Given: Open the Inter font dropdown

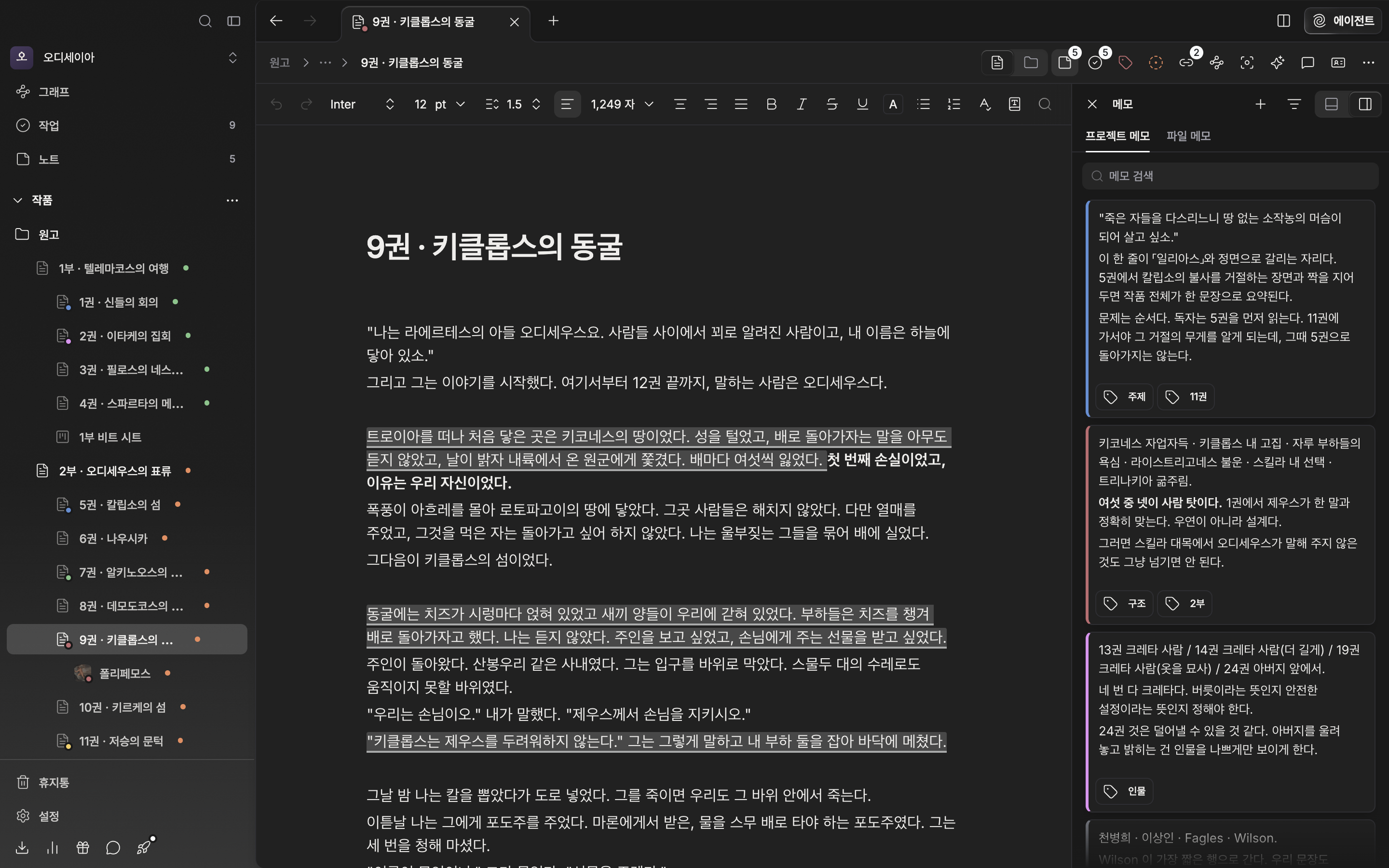Looking at the screenshot, I should pos(362,104).
